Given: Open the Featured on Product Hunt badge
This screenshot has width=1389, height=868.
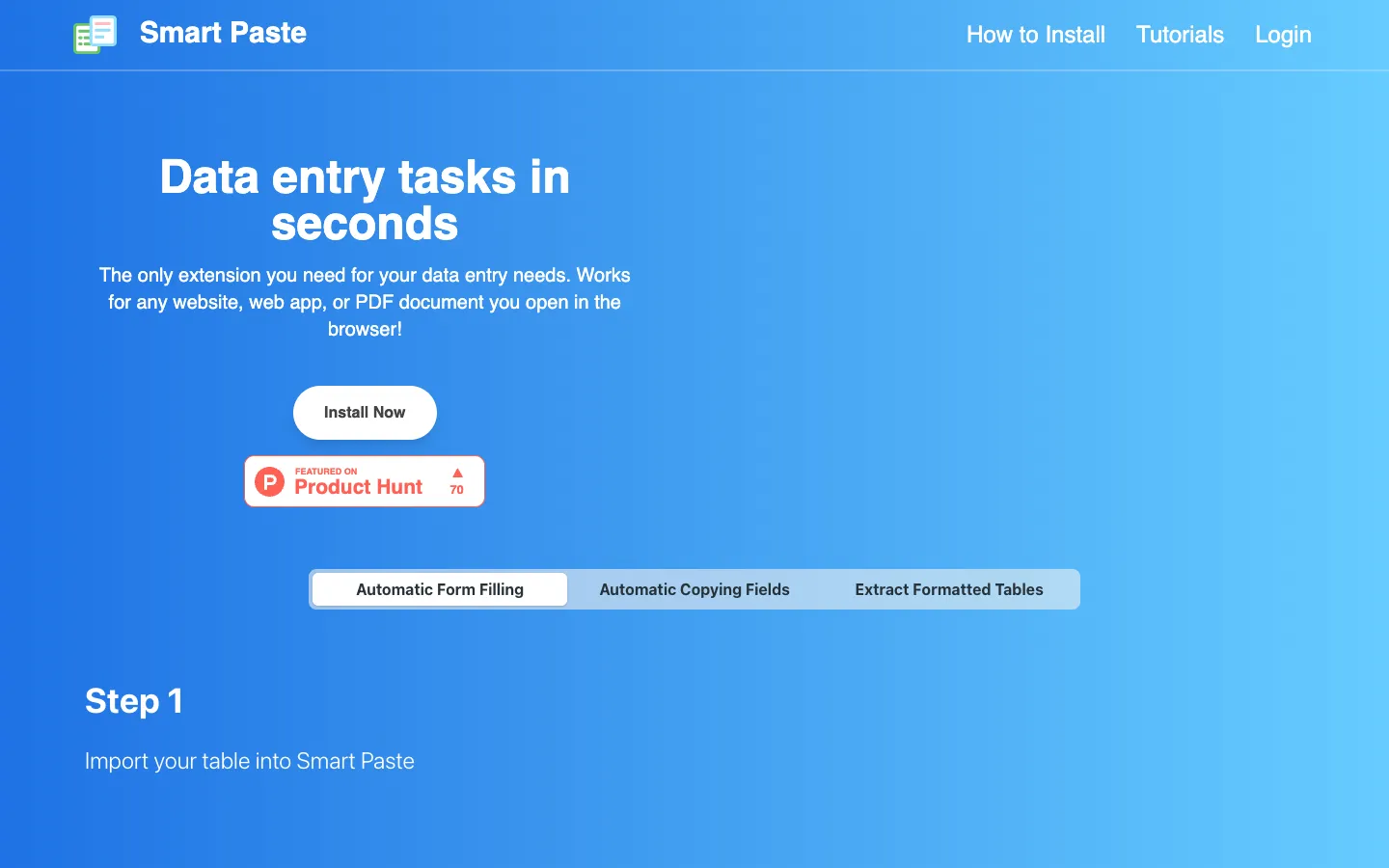Looking at the screenshot, I should (365, 481).
